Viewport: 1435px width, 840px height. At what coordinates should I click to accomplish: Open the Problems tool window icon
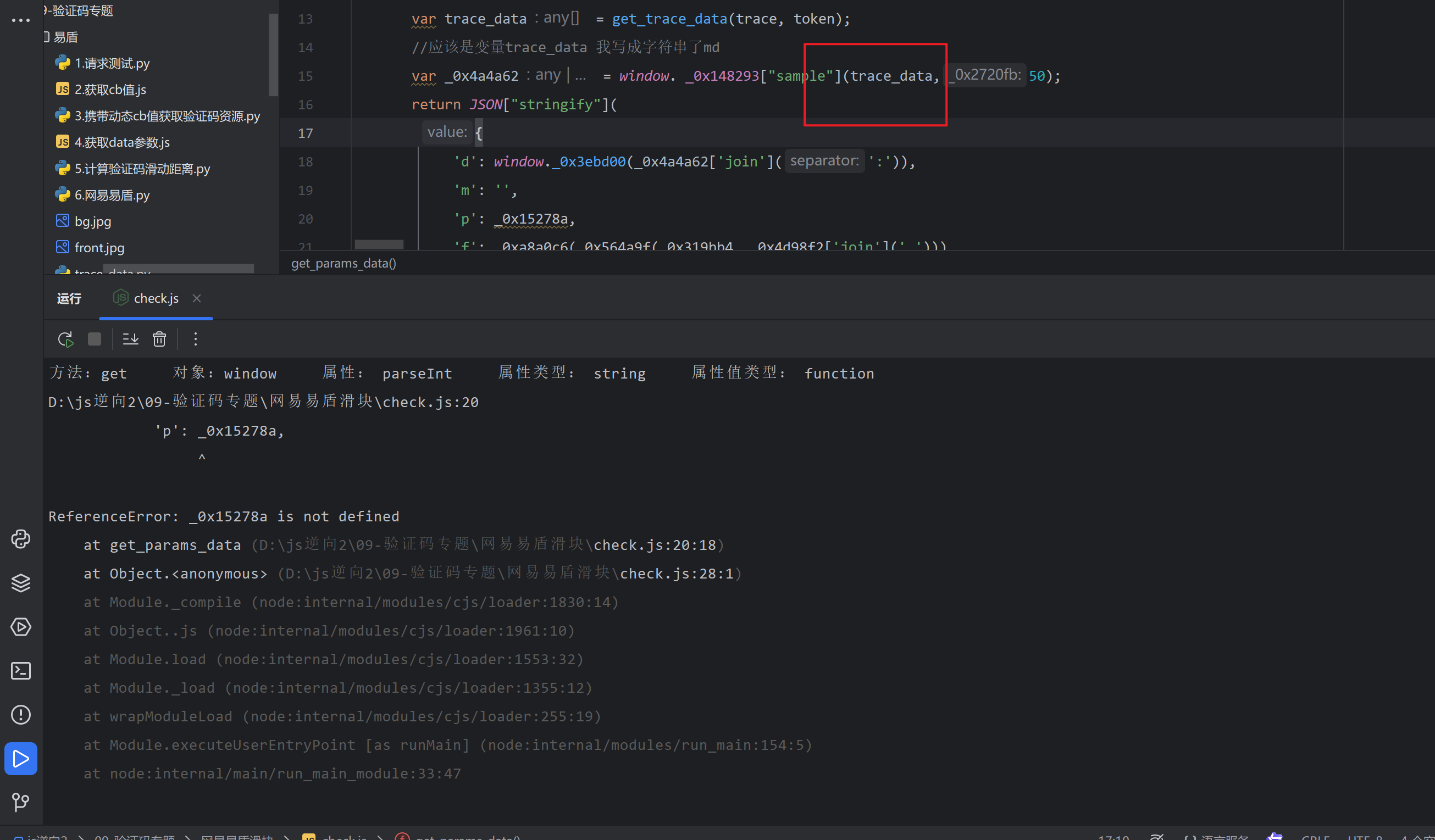tap(21, 715)
